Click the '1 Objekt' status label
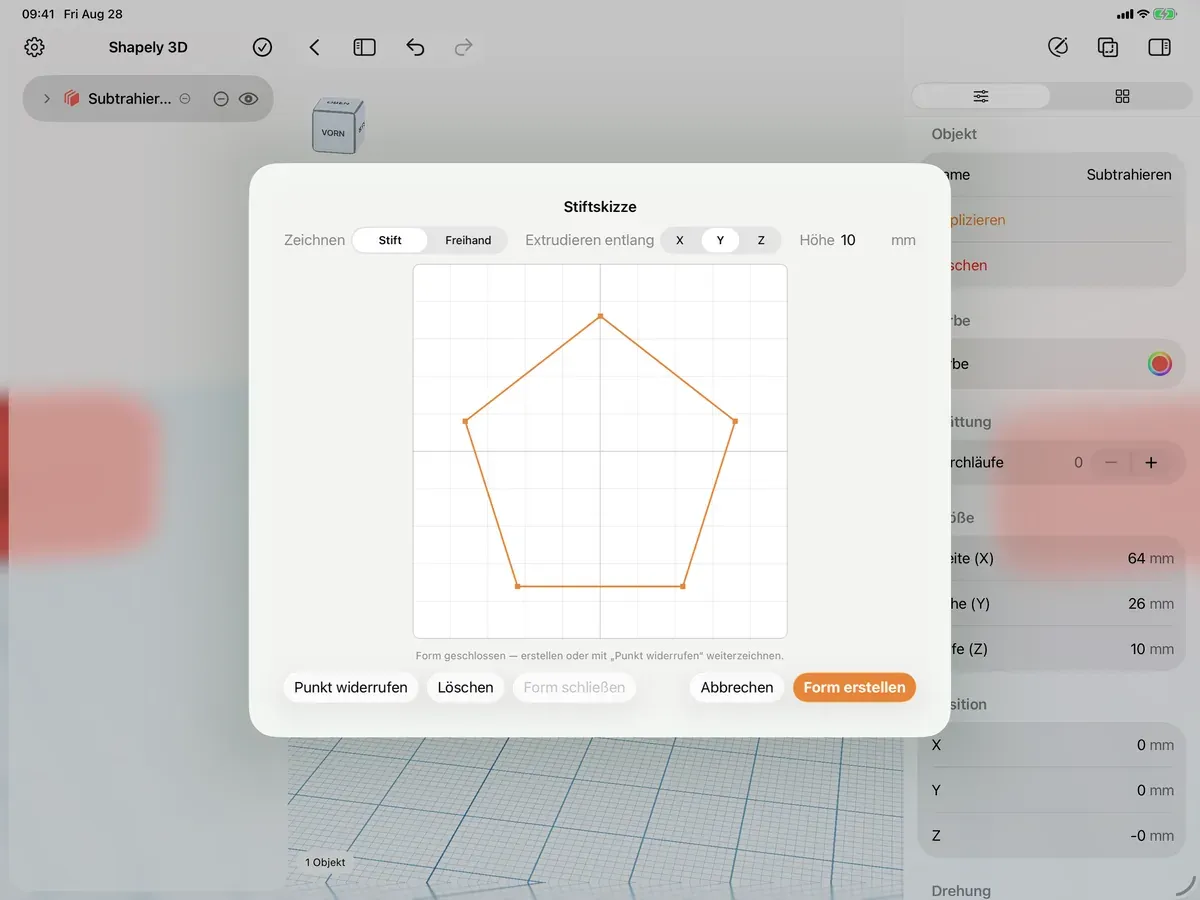The width and height of the screenshot is (1200, 900). pyautogui.click(x=325, y=862)
